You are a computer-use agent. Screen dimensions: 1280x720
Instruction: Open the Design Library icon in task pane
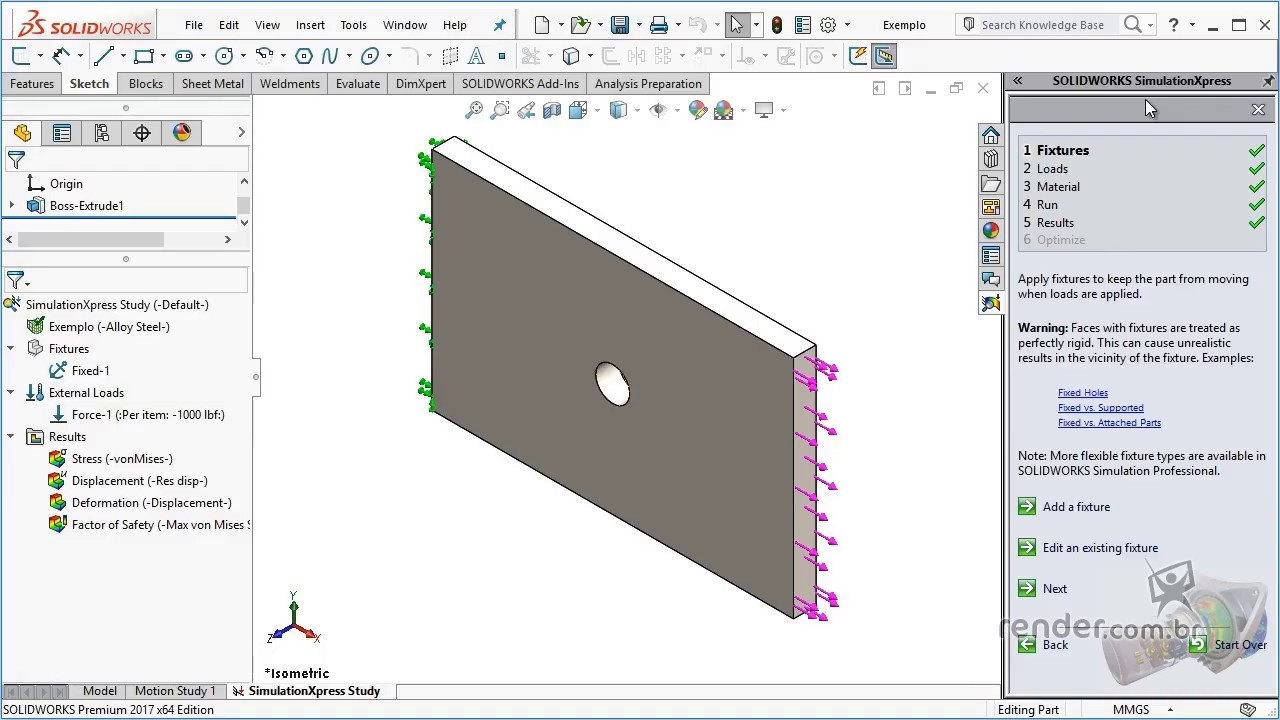(991, 159)
